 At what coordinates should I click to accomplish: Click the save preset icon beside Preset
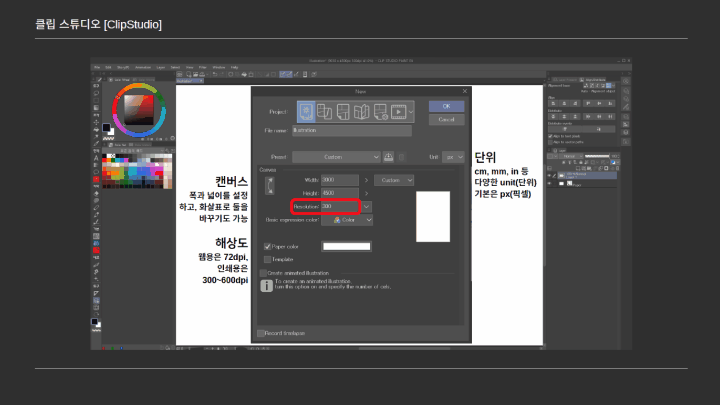click(x=388, y=157)
